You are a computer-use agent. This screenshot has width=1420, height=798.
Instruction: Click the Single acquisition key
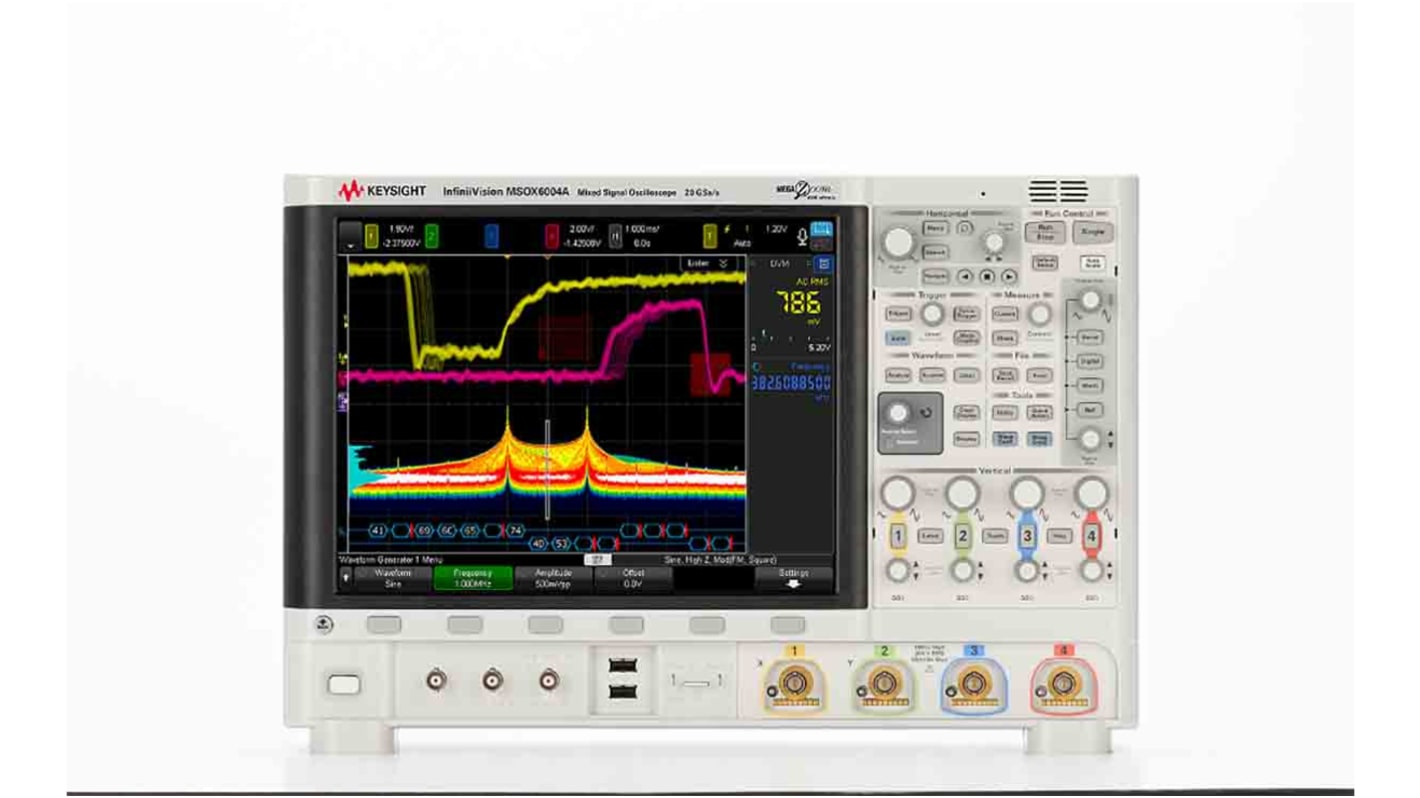(1092, 232)
